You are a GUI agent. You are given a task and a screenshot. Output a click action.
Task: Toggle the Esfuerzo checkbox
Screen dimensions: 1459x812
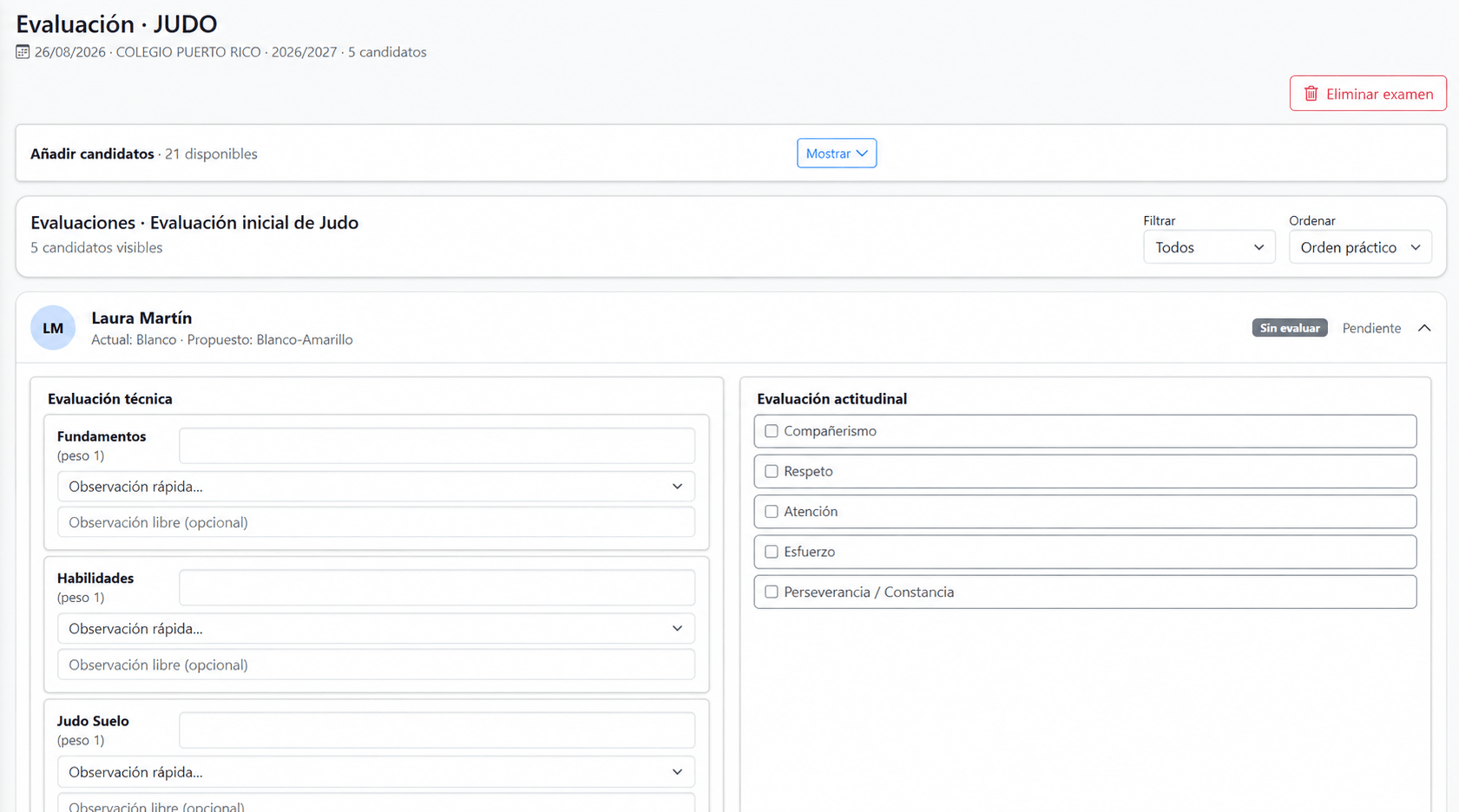[771, 552]
